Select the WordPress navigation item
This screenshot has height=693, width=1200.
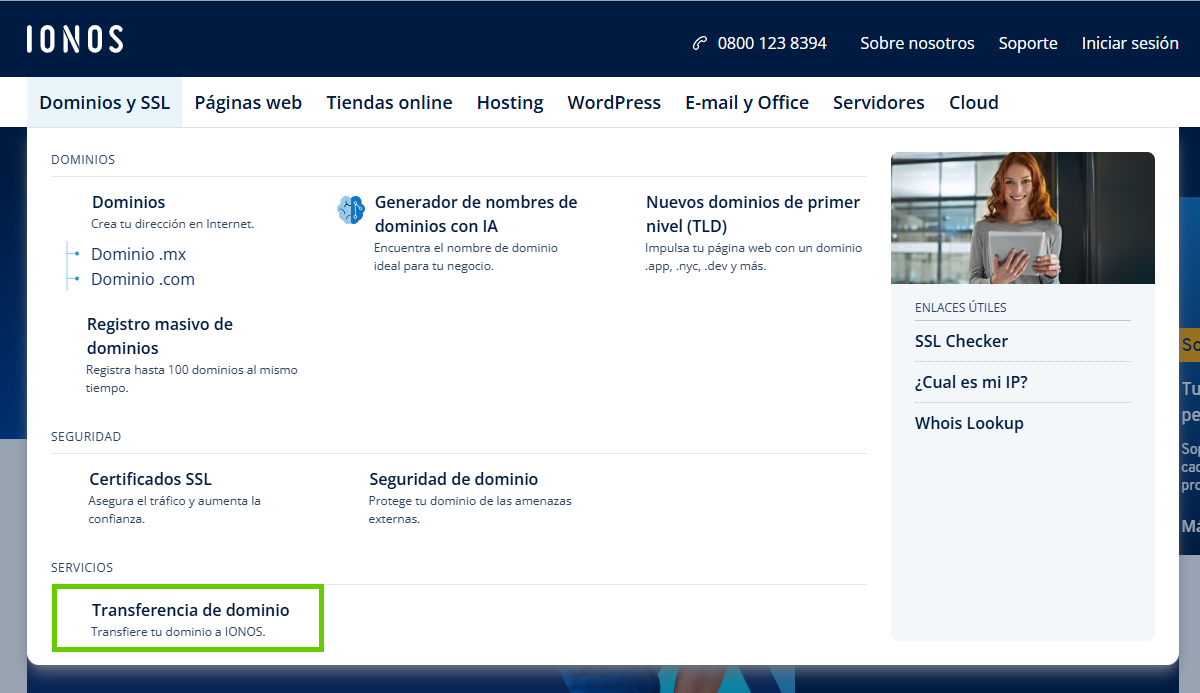coord(613,101)
